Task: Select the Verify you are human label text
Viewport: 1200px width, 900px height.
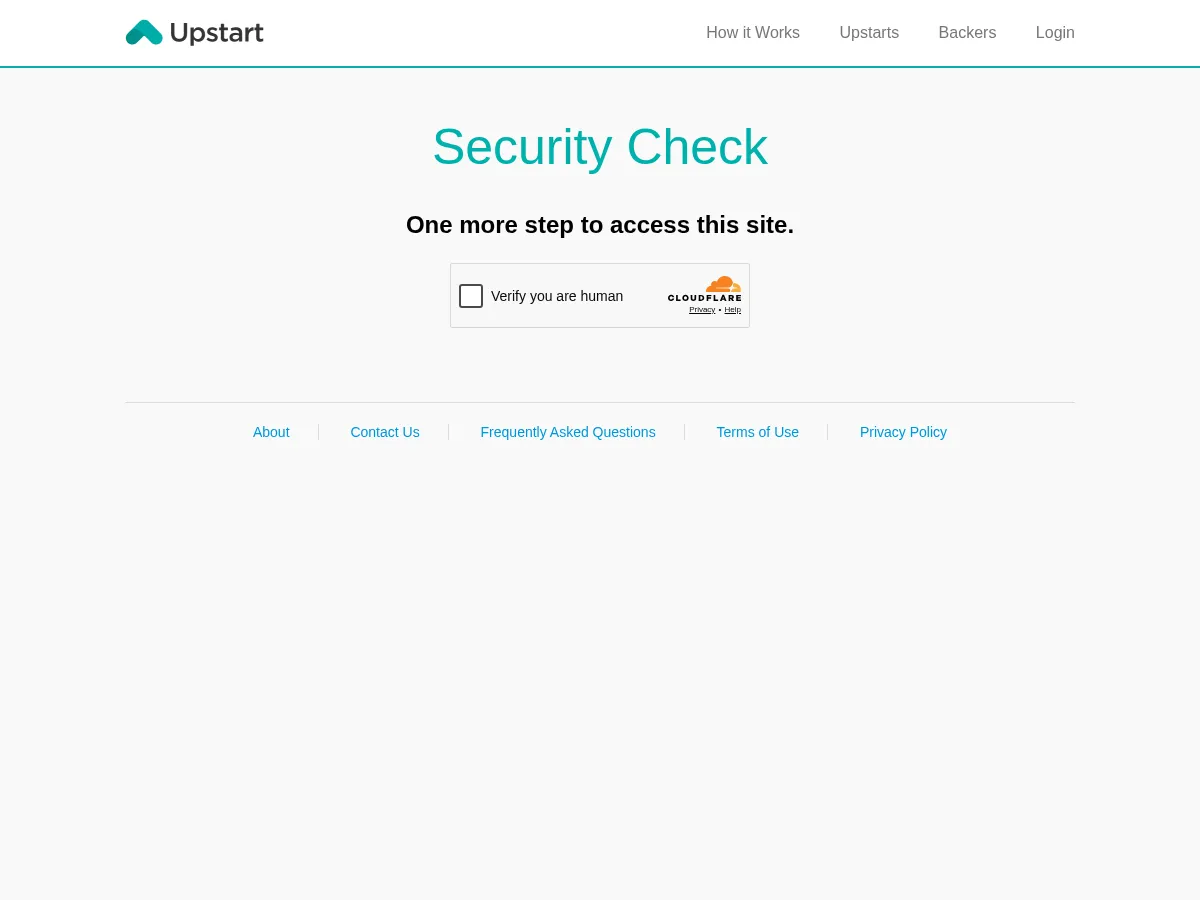Action: point(557,295)
